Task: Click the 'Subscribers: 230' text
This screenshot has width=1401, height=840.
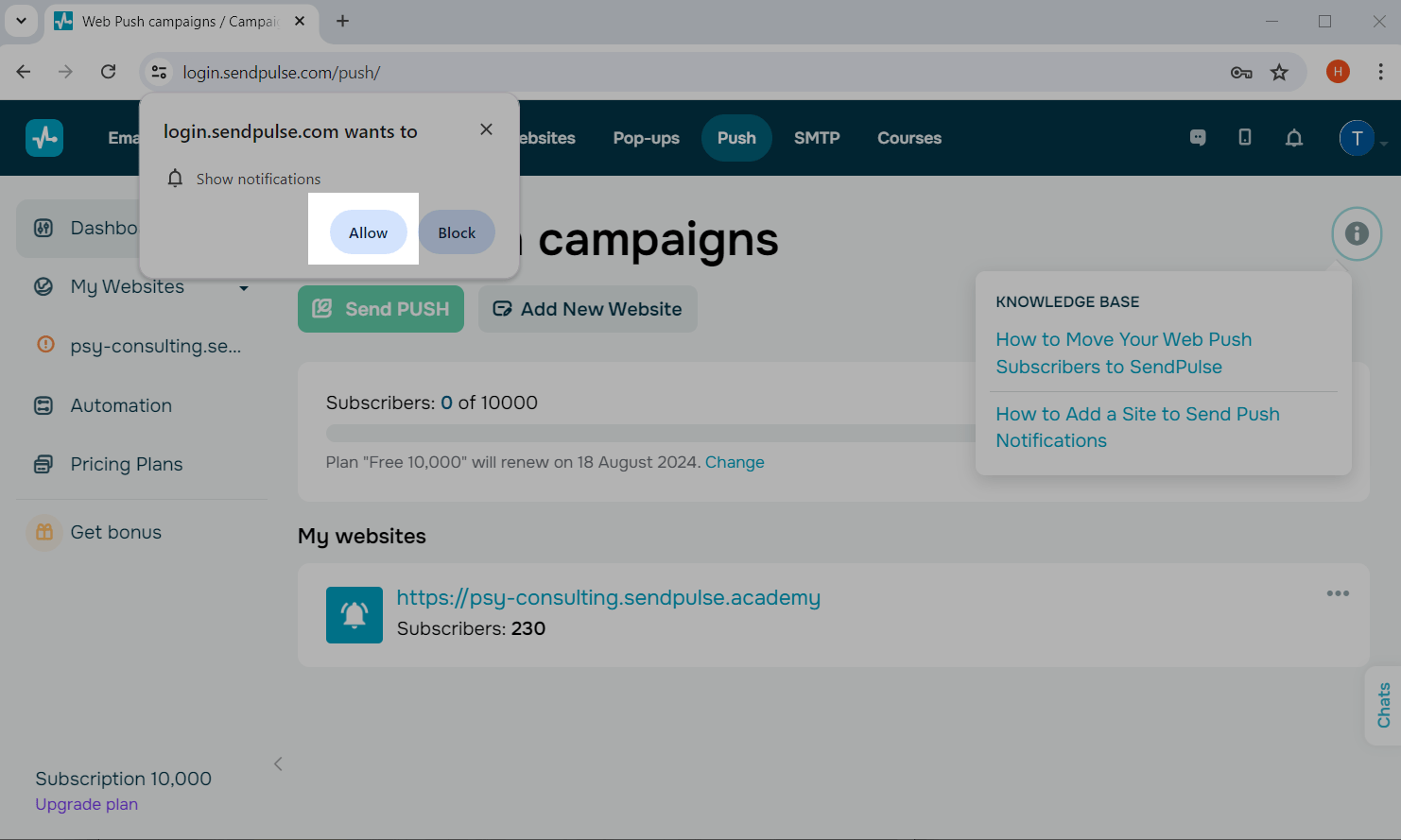Action: [471, 628]
